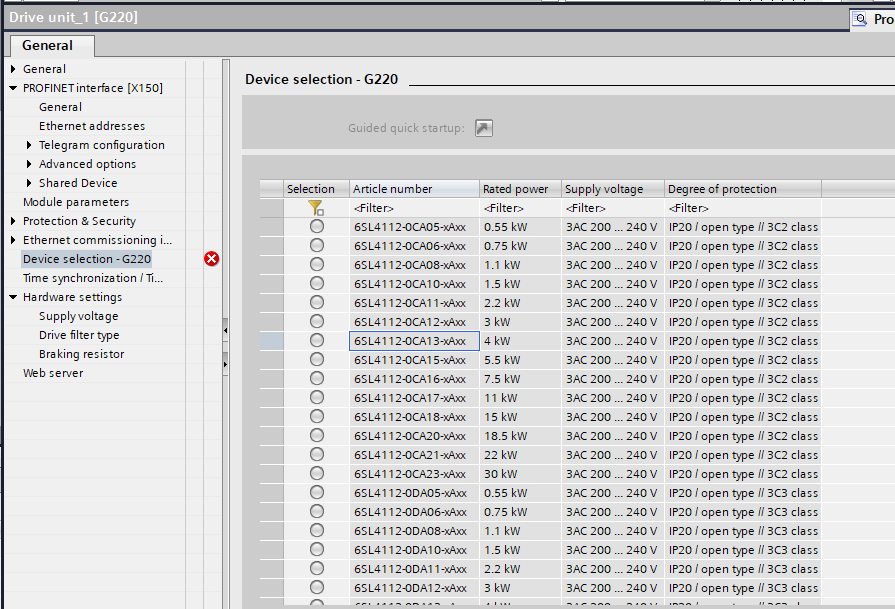Select radio button for 6SL4112-0DA05-xAxx drive
Image resolution: width=895 pixels, height=609 pixels.
[x=317, y=493]
